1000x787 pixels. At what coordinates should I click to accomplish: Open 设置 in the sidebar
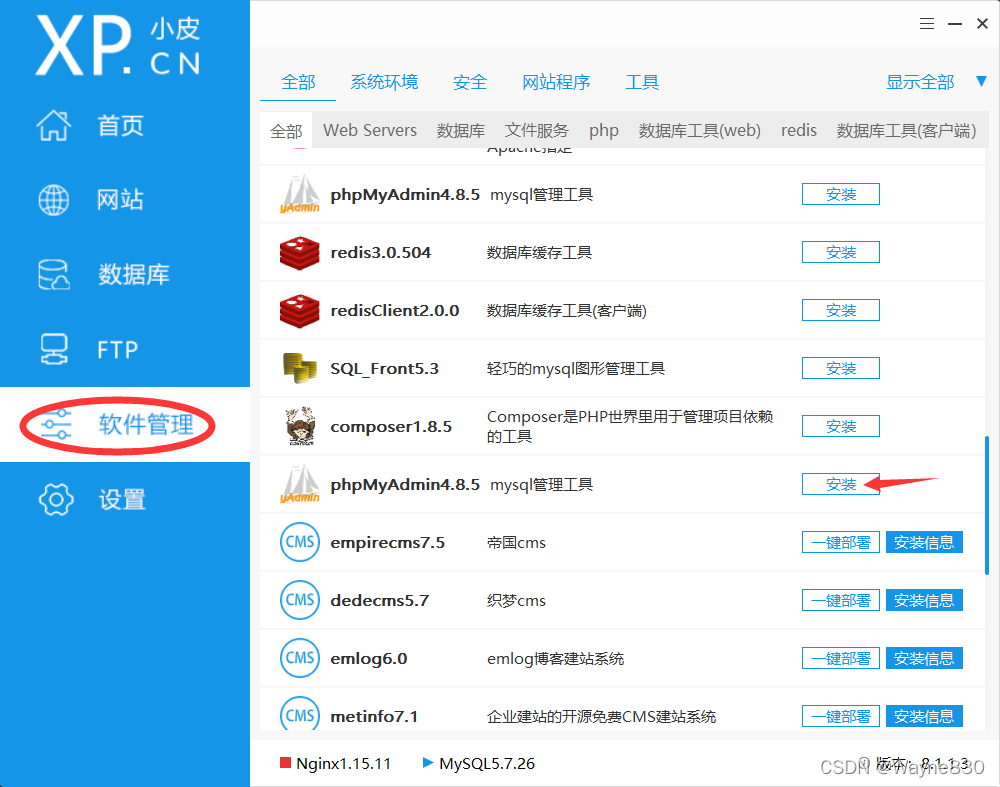(x=122, y=499)
